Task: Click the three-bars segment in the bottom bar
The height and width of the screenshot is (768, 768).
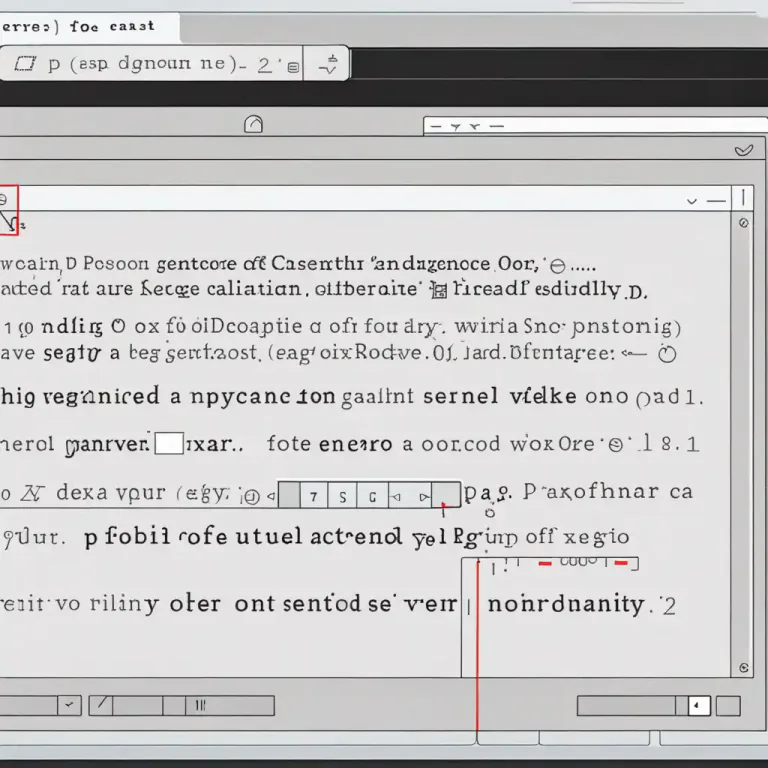Action: pyautogui.click(x=200, y=705)
